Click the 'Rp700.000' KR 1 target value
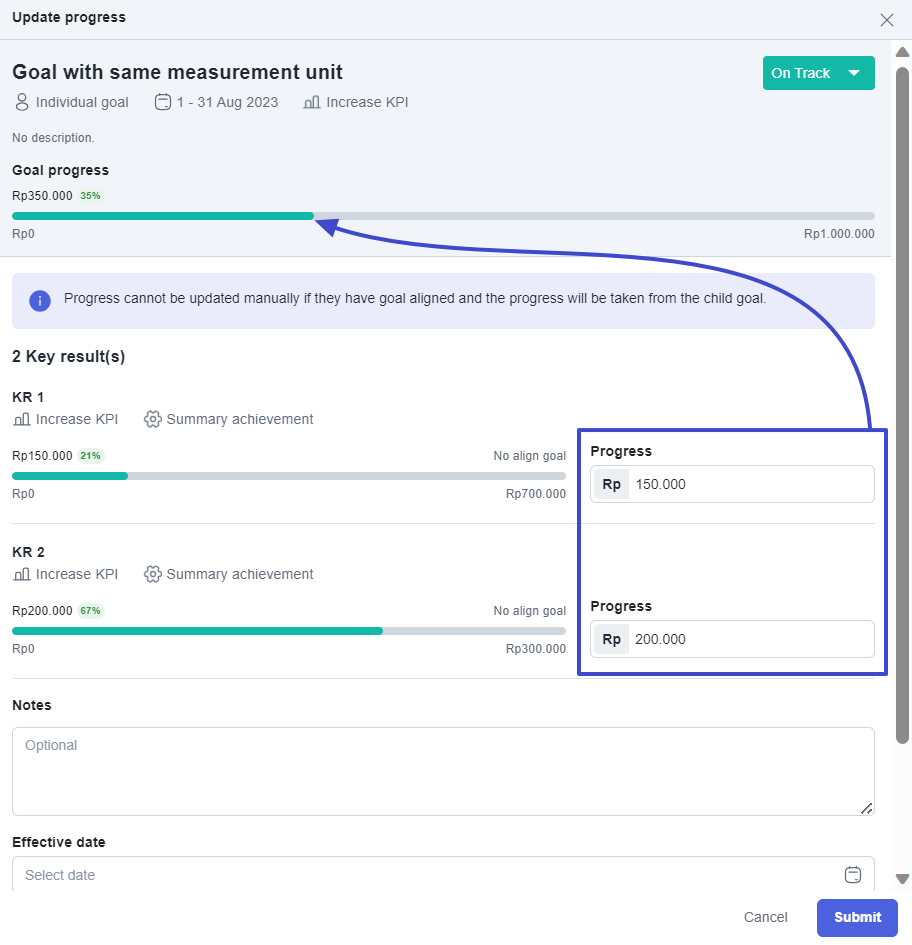 (535, 494)
